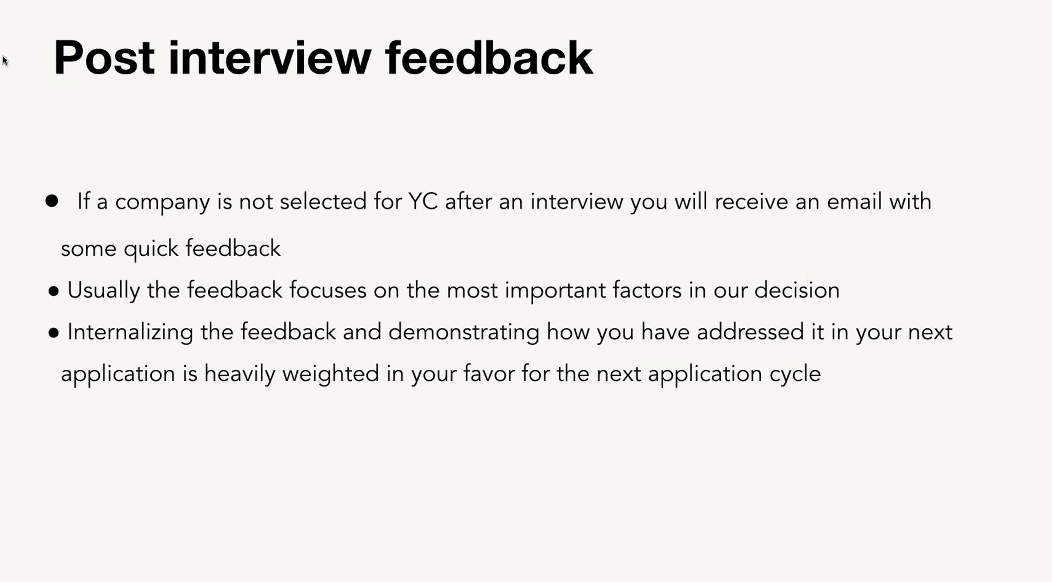Click the slide title "Post interview feedback"
The image size is (1052, 582).
[x=323, y=57]
